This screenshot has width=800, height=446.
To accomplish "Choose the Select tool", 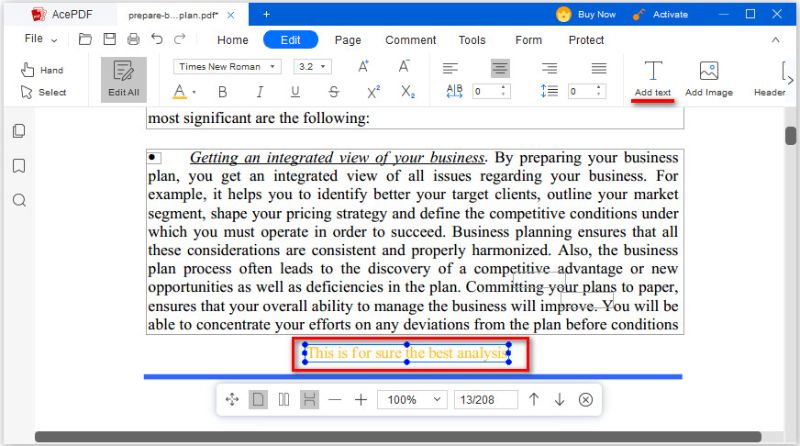I will point(43,92).
